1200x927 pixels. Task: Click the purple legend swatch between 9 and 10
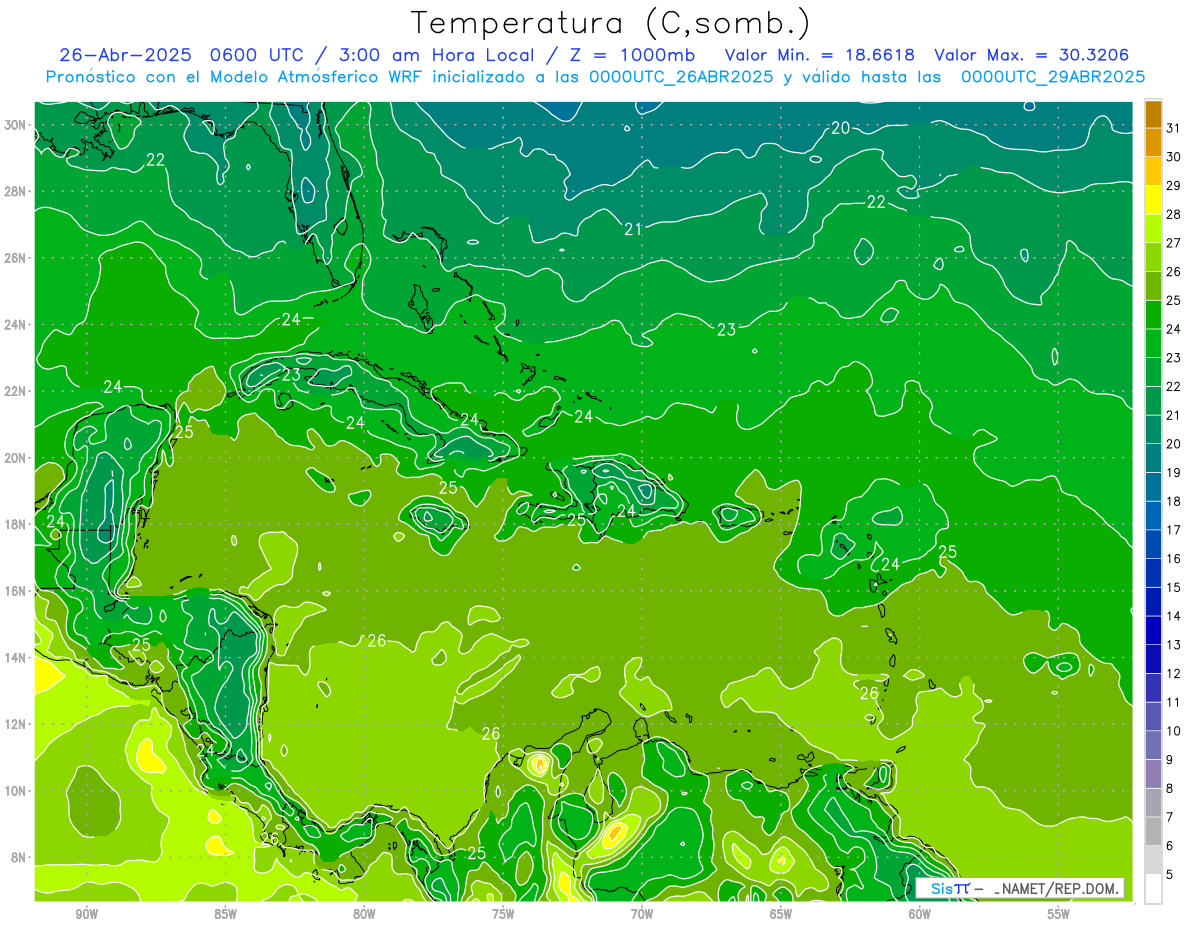(1153, 745)
